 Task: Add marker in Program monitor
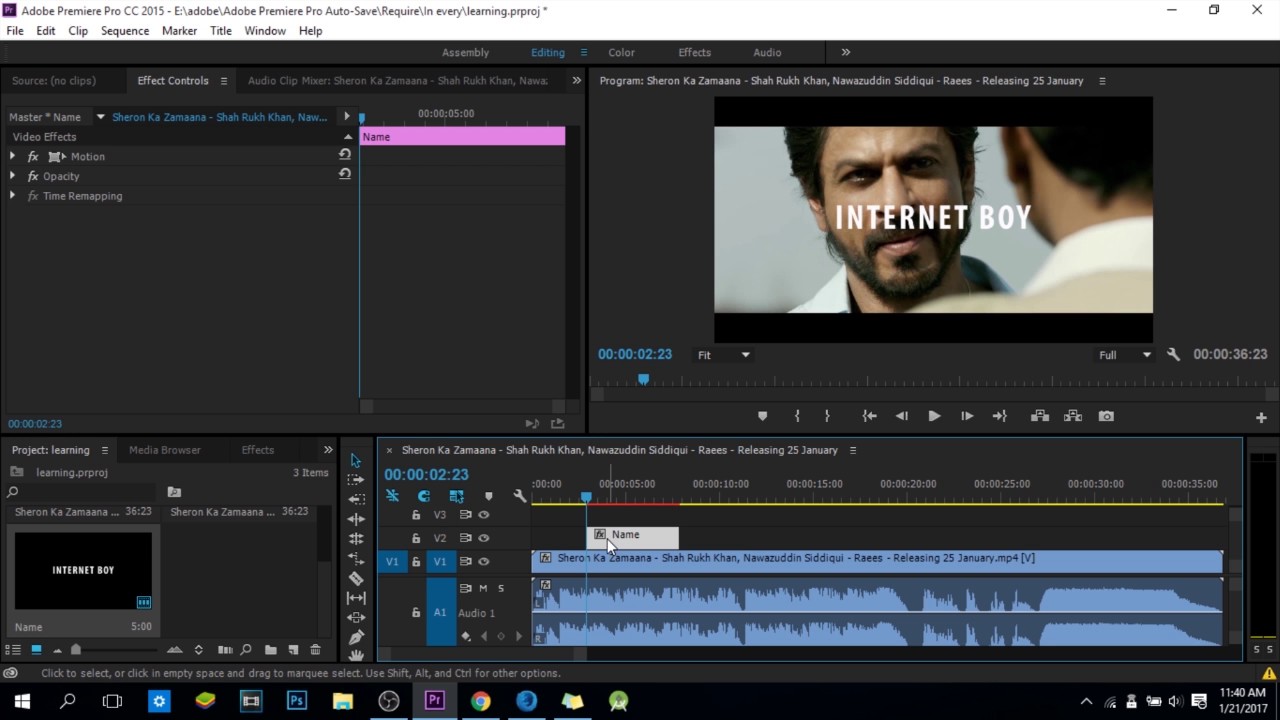click(762, 416)
